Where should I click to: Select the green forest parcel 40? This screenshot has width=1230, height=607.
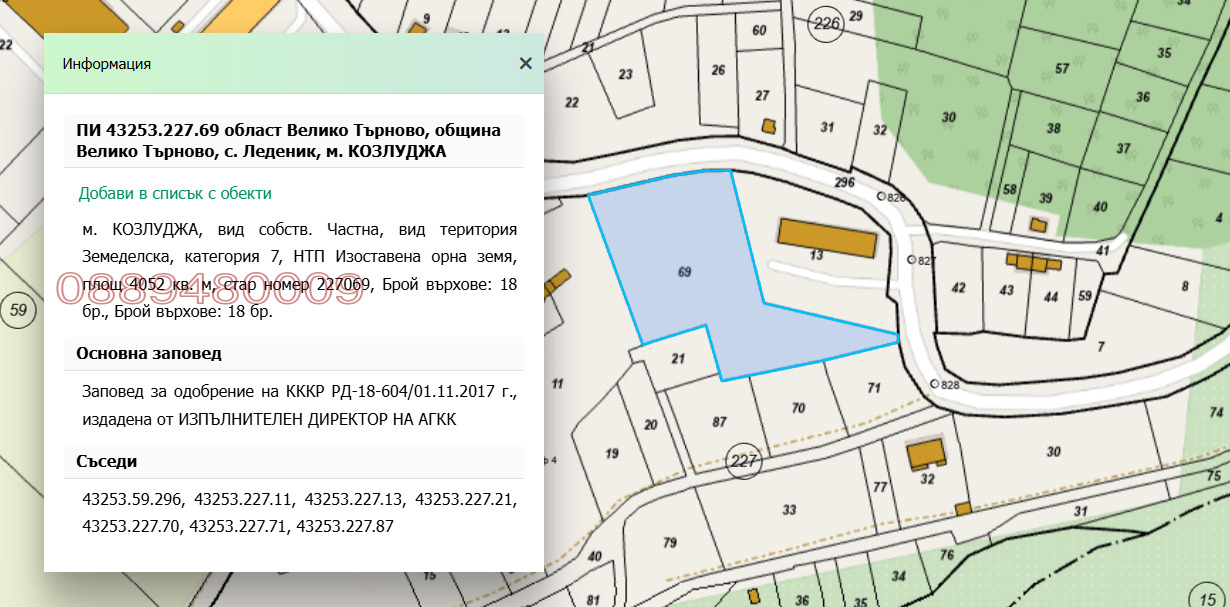(1100, 205)
